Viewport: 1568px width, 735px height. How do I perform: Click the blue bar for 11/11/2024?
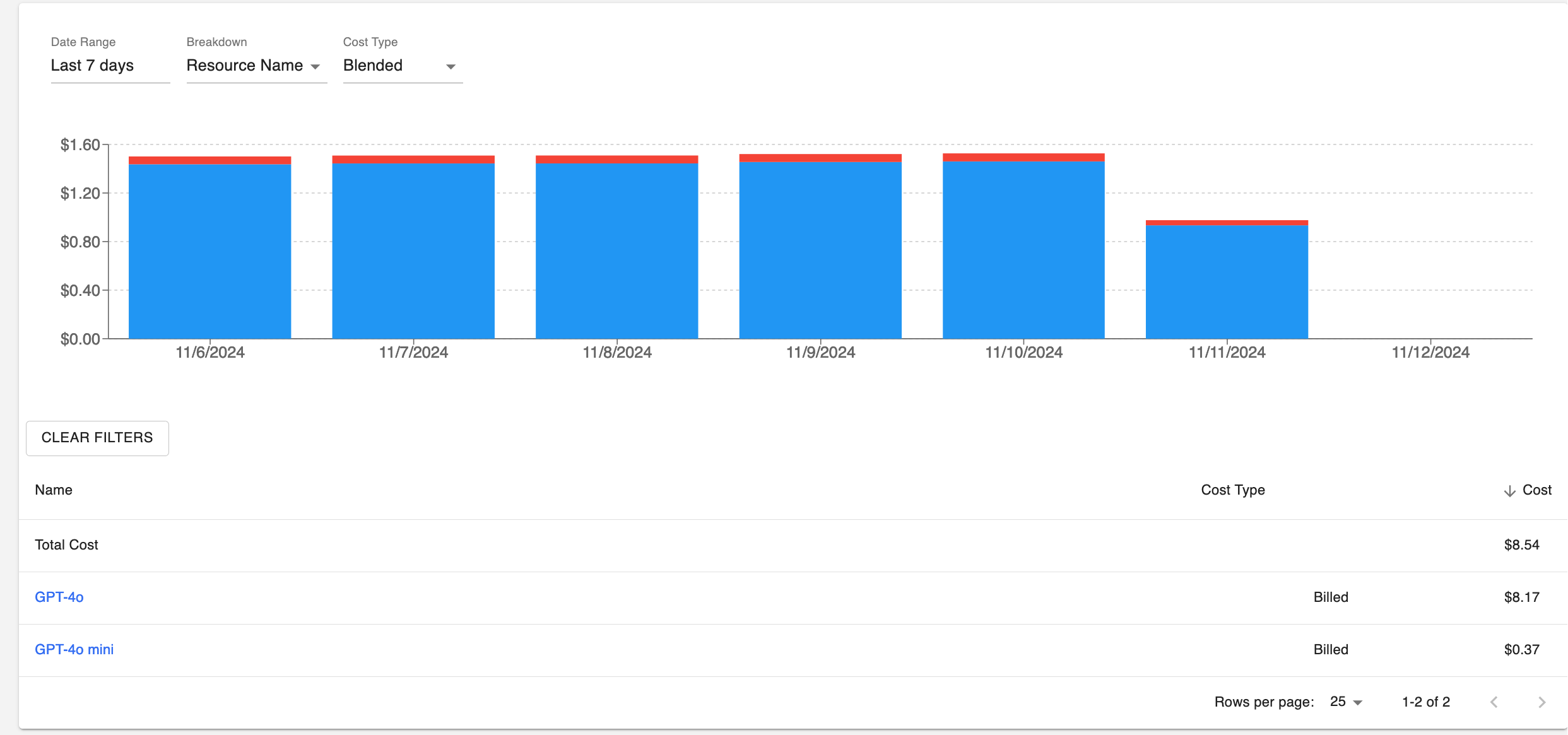click(1227, 282)
